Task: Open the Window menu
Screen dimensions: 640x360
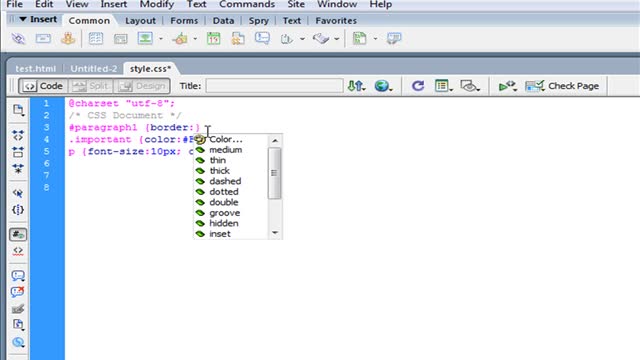Action: pos(337,4)
